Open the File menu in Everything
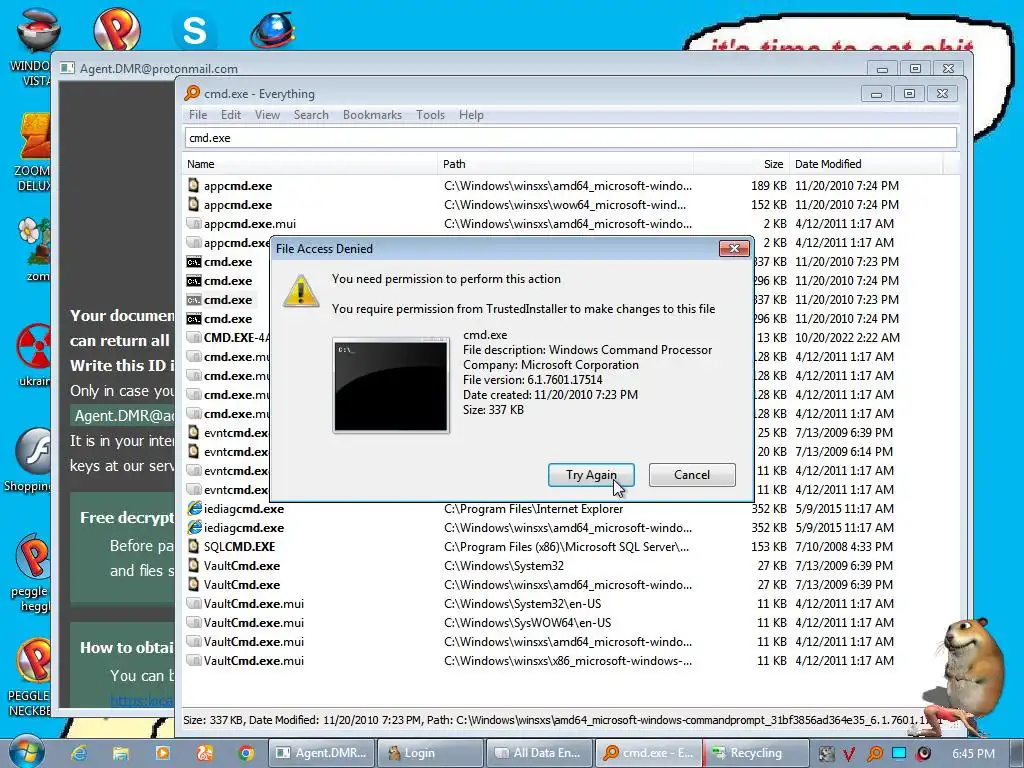 point(198,115)
